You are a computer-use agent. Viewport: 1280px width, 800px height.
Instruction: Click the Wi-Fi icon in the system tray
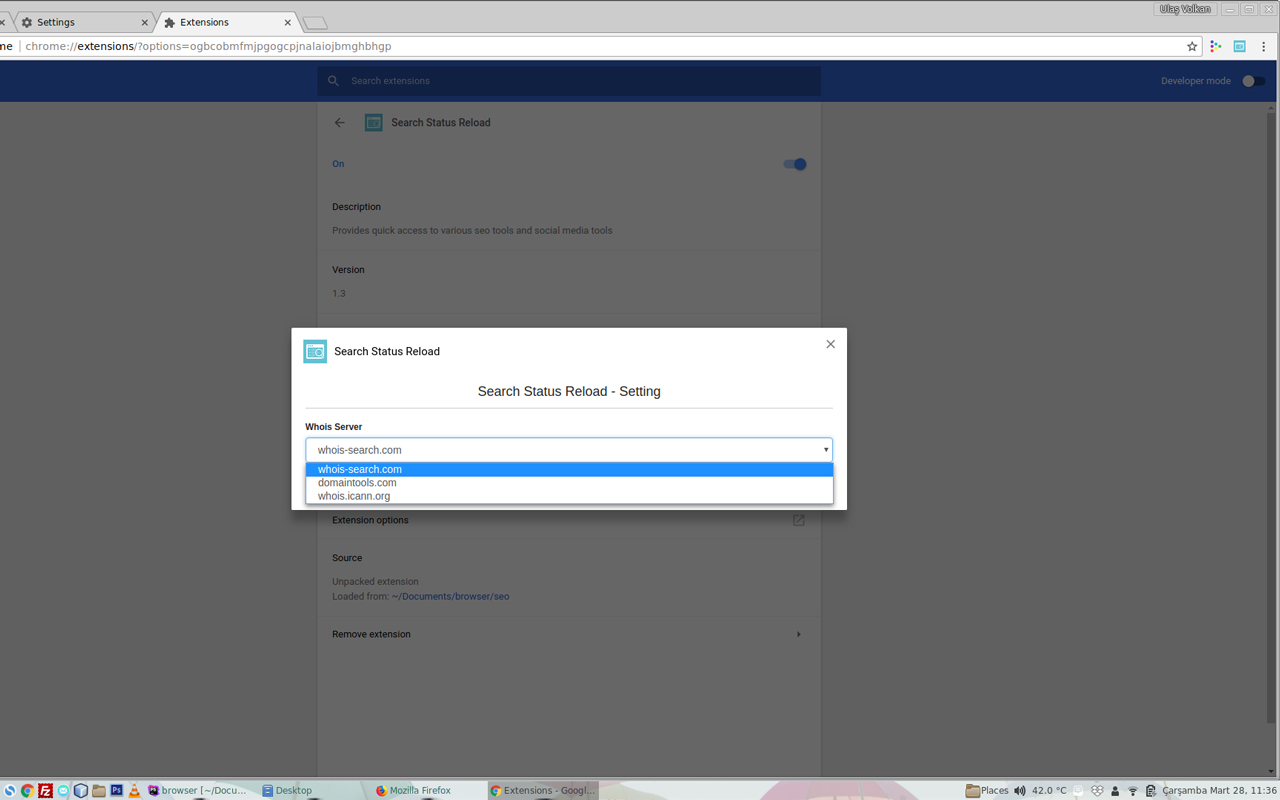[1133, 791]
